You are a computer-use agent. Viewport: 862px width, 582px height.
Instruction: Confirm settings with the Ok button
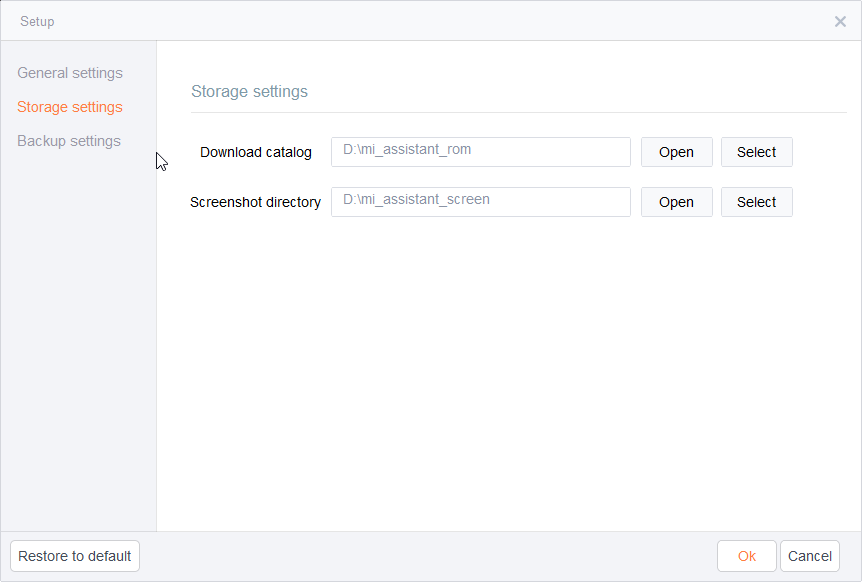point(747,556)
